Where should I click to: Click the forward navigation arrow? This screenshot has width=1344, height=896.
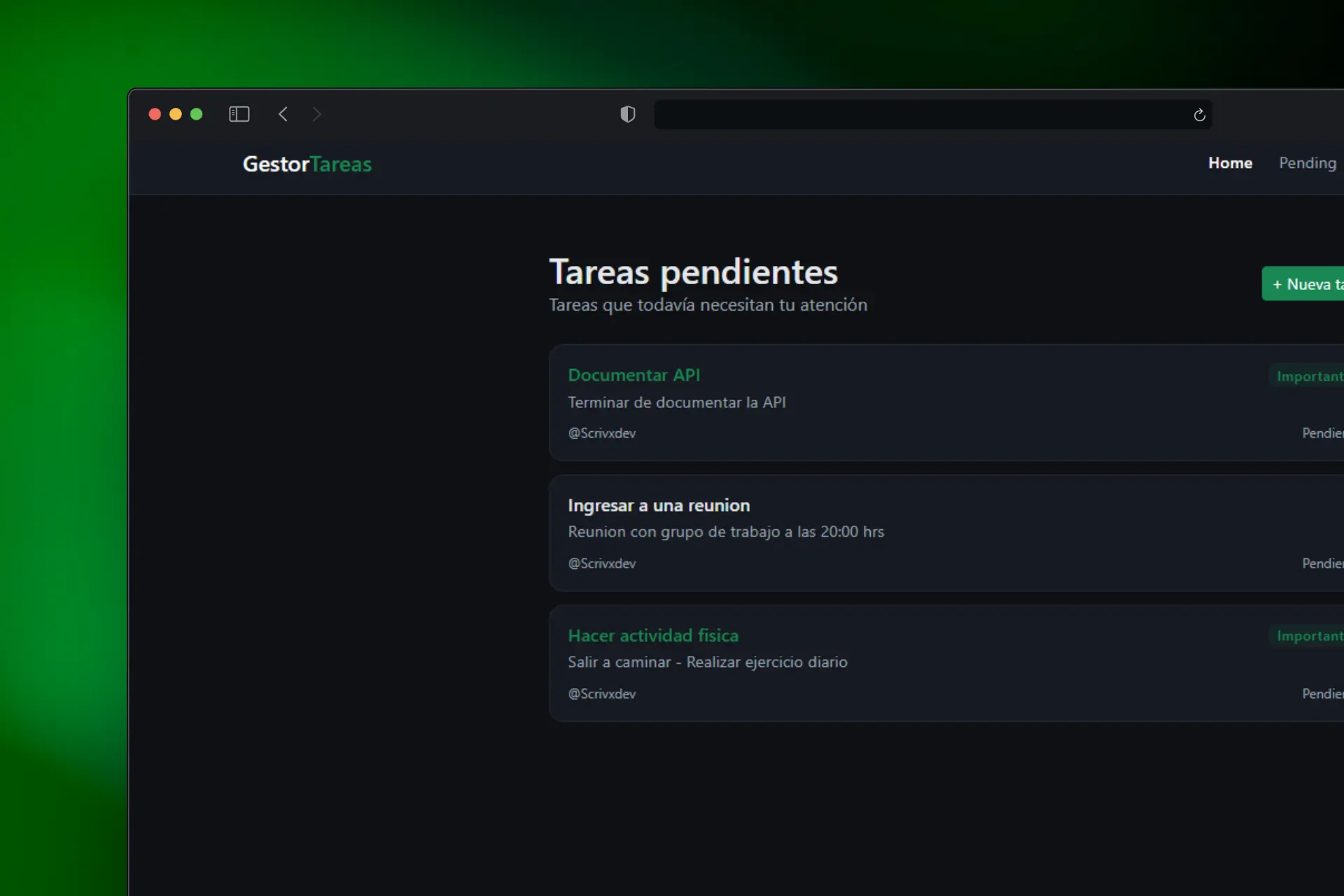316,114
